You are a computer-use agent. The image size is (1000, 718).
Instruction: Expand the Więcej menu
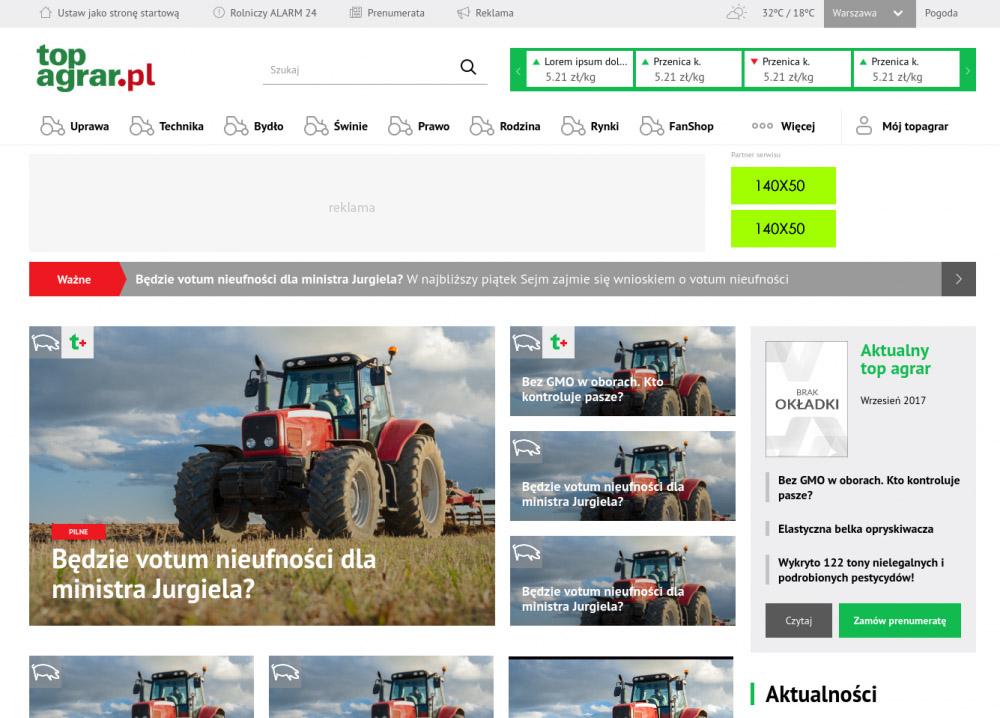(x=783, y=126)
